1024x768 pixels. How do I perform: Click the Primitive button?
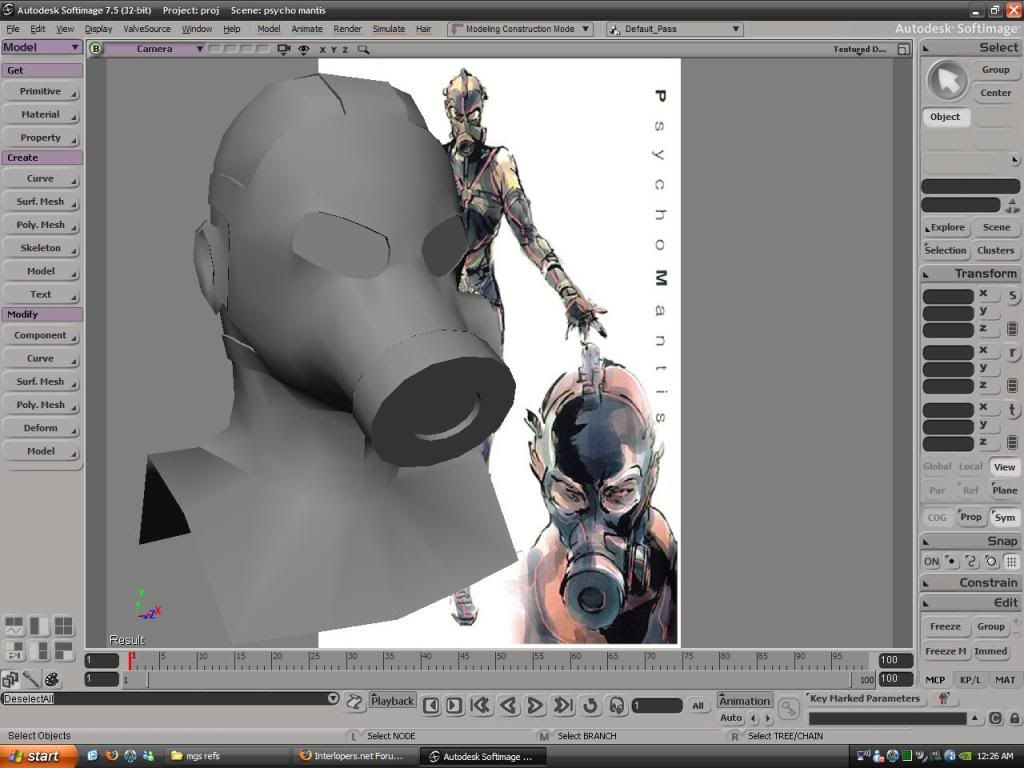(41, 92)
